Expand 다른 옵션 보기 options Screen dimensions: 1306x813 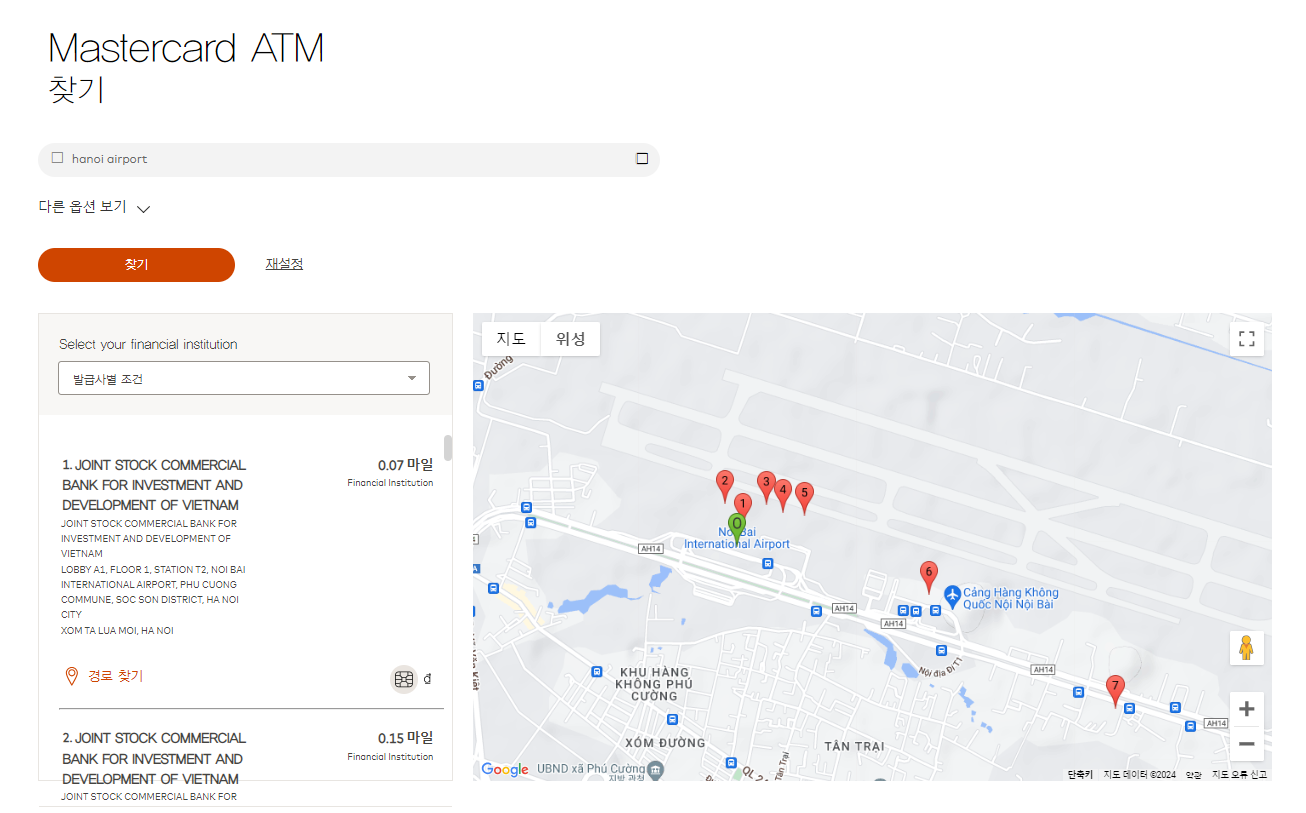point(94,208)
